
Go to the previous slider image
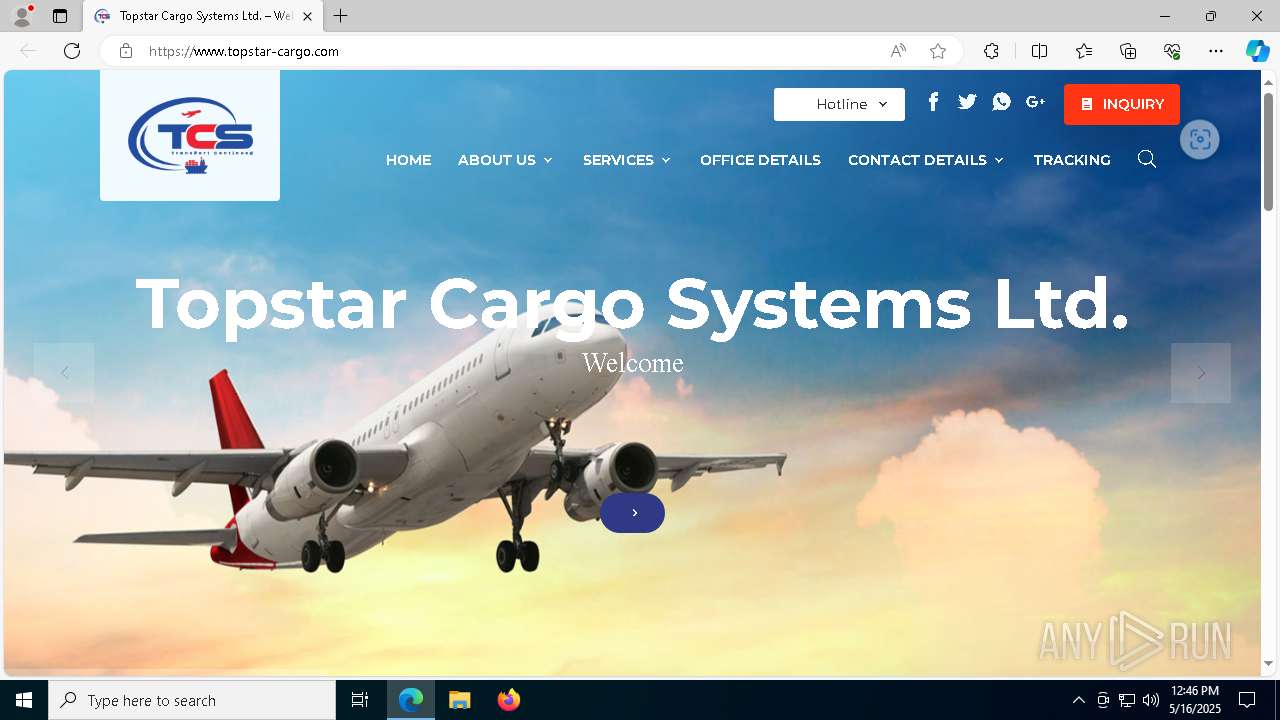[64, 373]
